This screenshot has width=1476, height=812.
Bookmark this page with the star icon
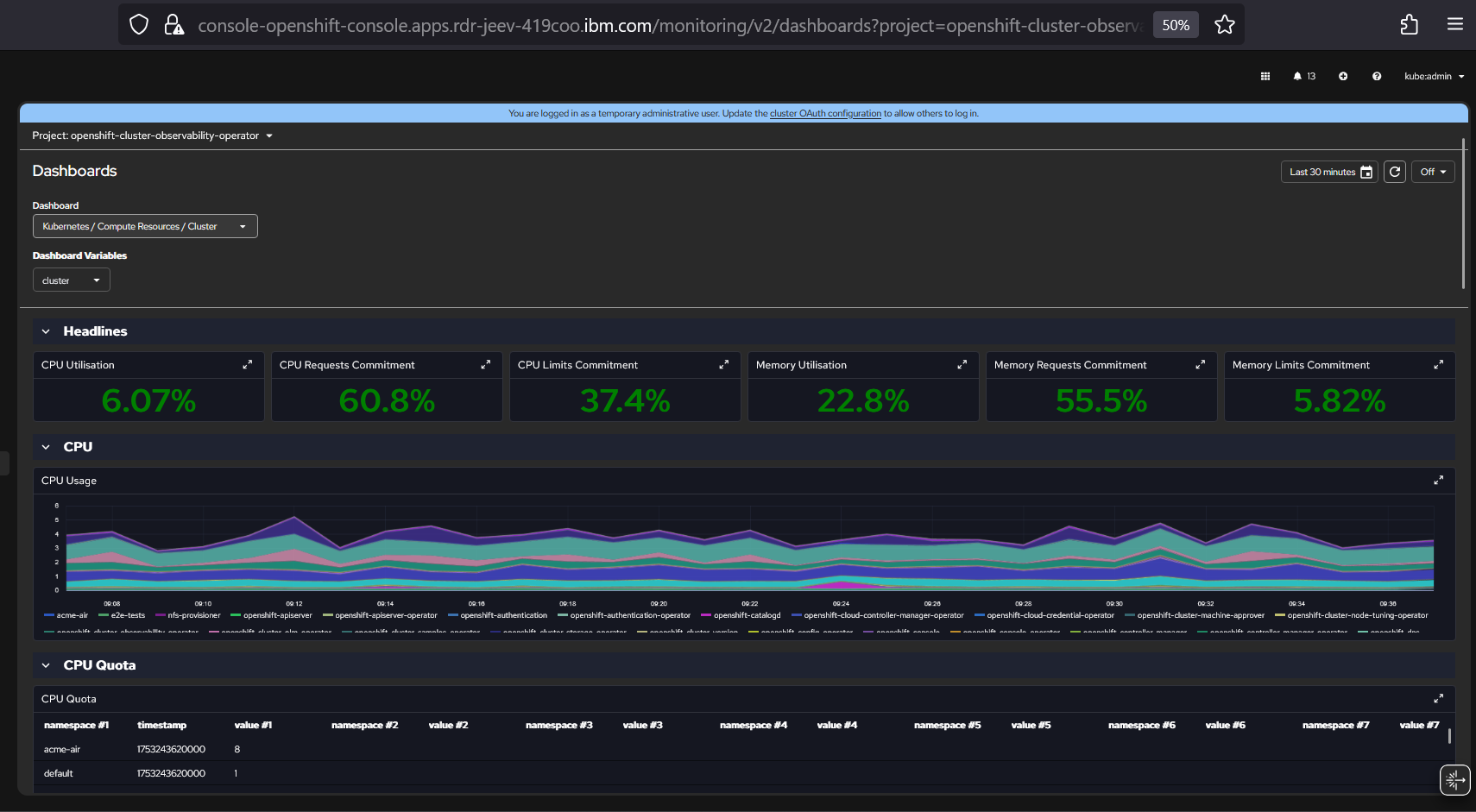1224,25
